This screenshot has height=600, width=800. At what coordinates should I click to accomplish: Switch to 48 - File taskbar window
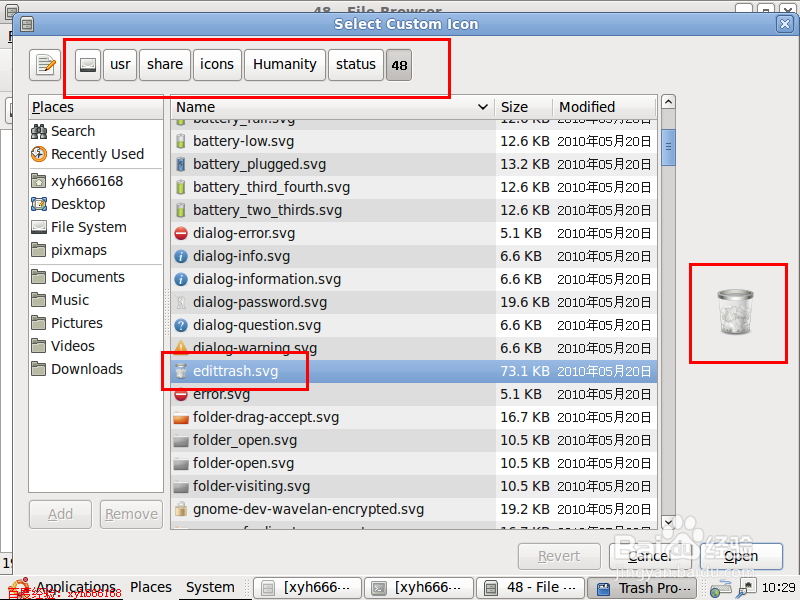(x=530, y=588)
